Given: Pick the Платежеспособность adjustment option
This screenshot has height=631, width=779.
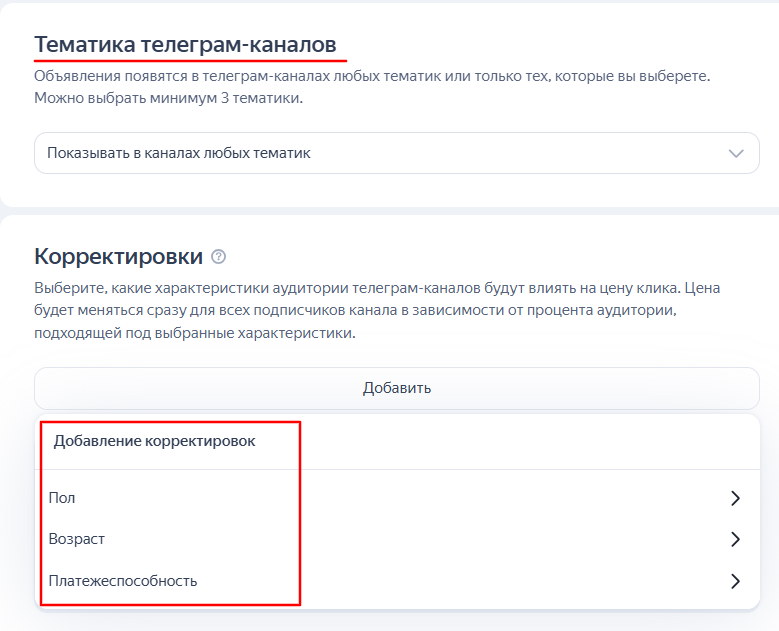Looking at the screenshot, I should [x=123, y=580].
